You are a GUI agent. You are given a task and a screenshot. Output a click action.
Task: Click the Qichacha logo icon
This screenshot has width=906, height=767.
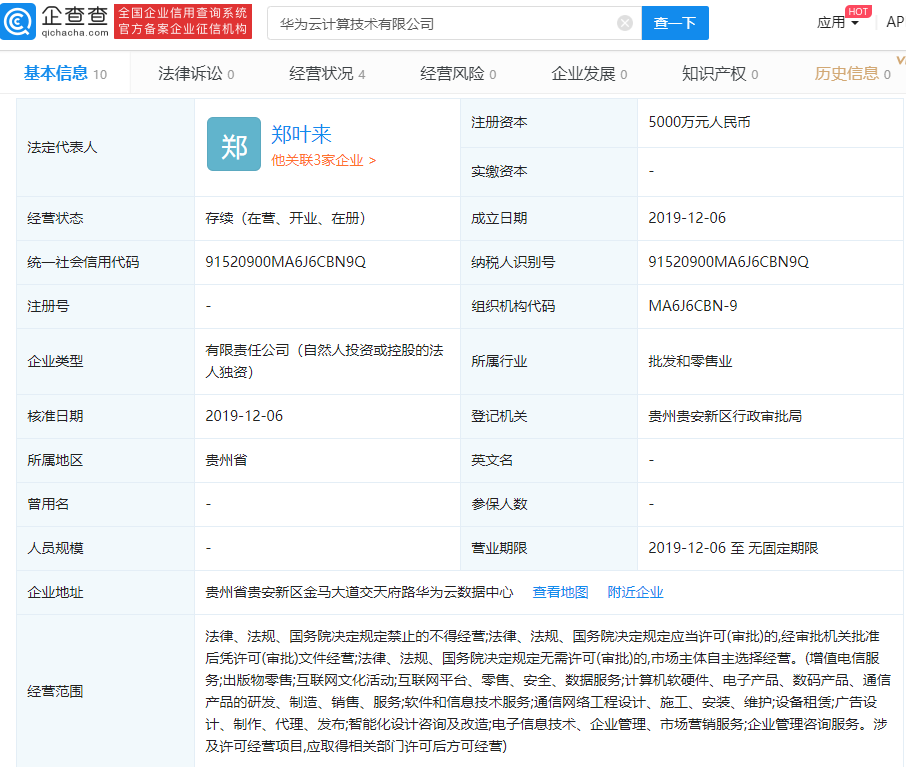pos(18,22)
